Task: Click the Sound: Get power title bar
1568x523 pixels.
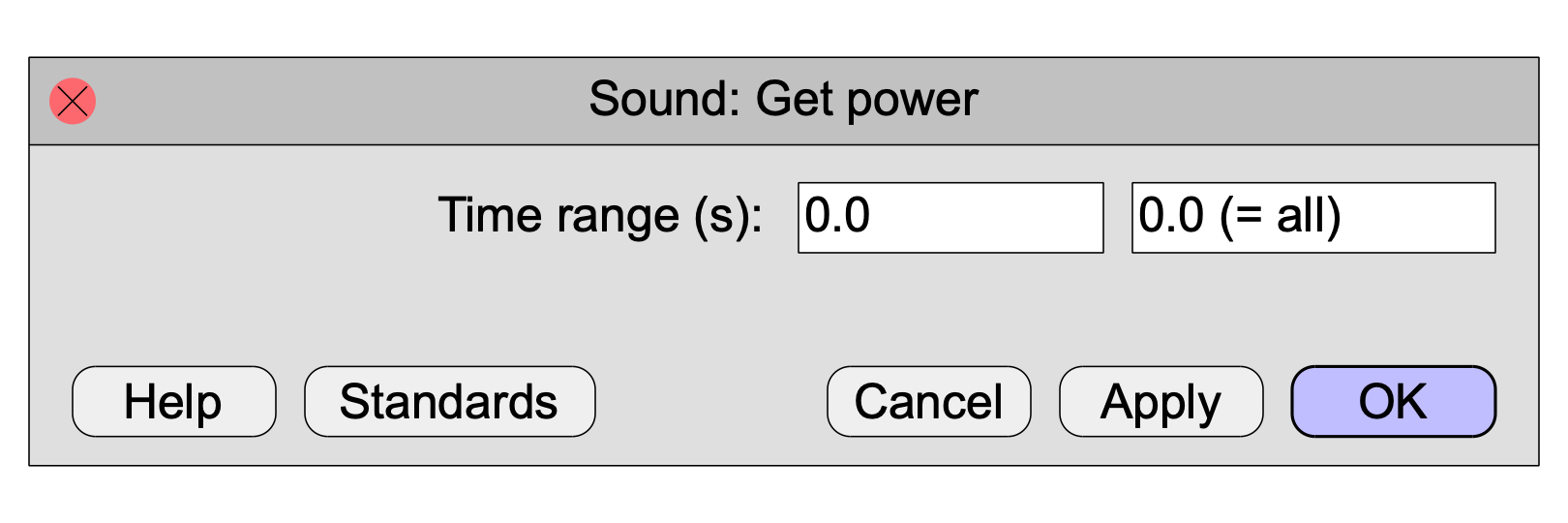Action: point(784,101)
